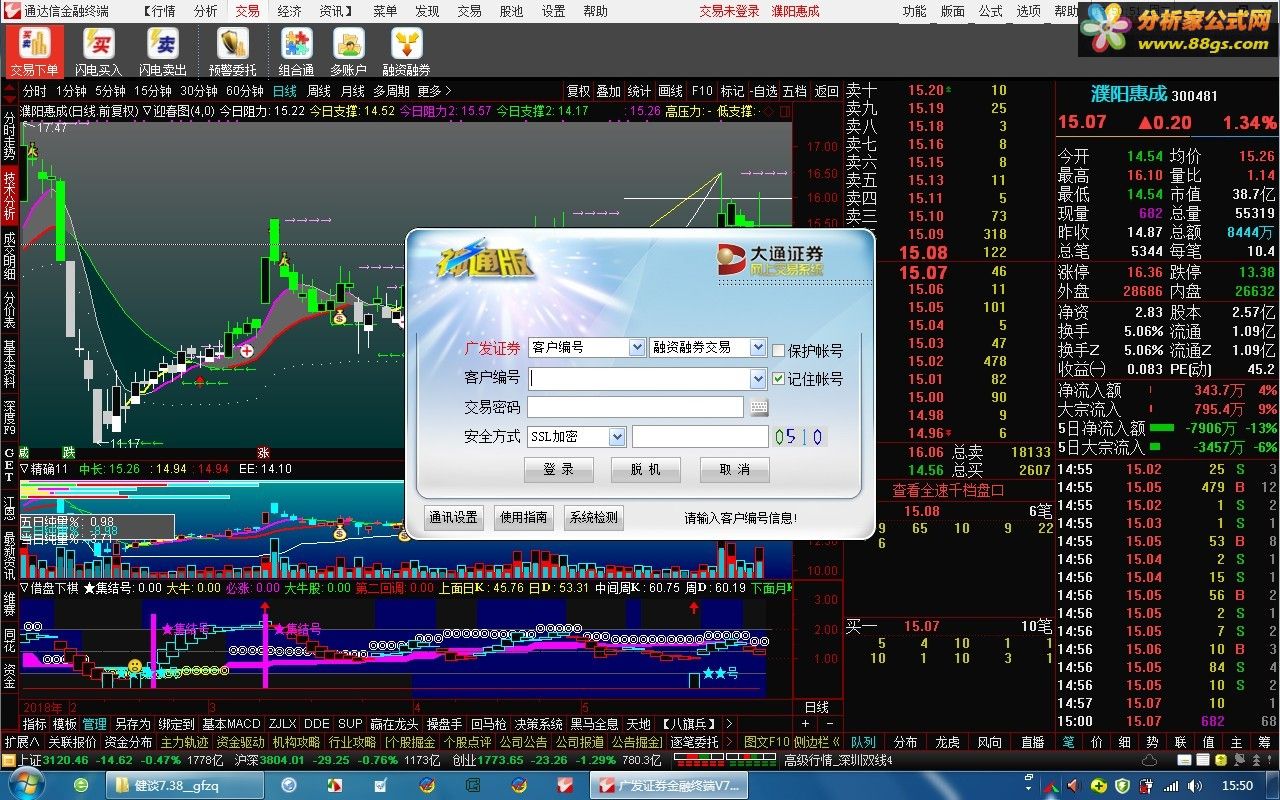Refresh the 0510 verification code image
This screenshot has width=1280, height=800.
(x=798, y=437)
